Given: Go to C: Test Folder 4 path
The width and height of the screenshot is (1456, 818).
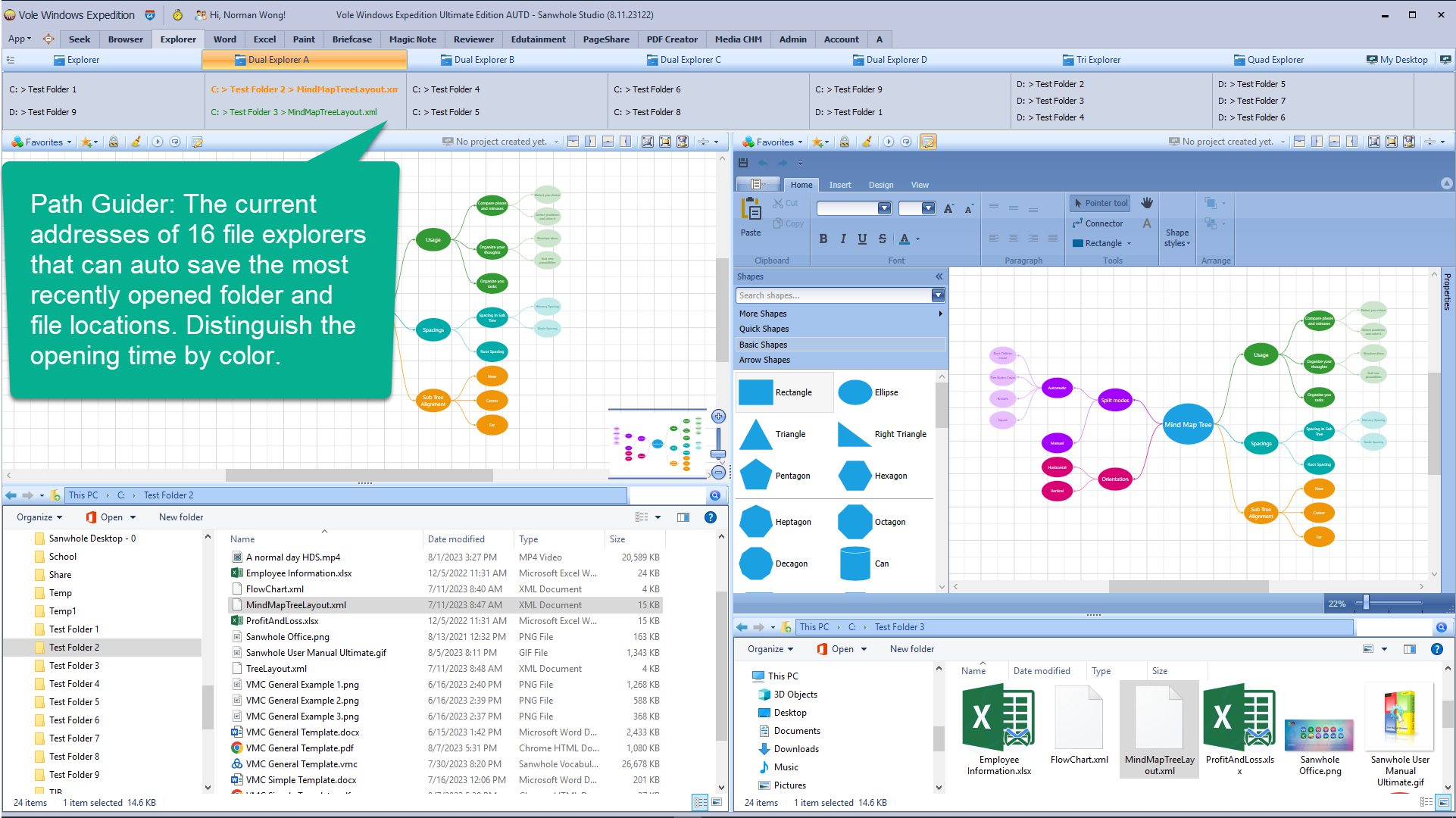Looking at the screenshot, I should 445,89.
